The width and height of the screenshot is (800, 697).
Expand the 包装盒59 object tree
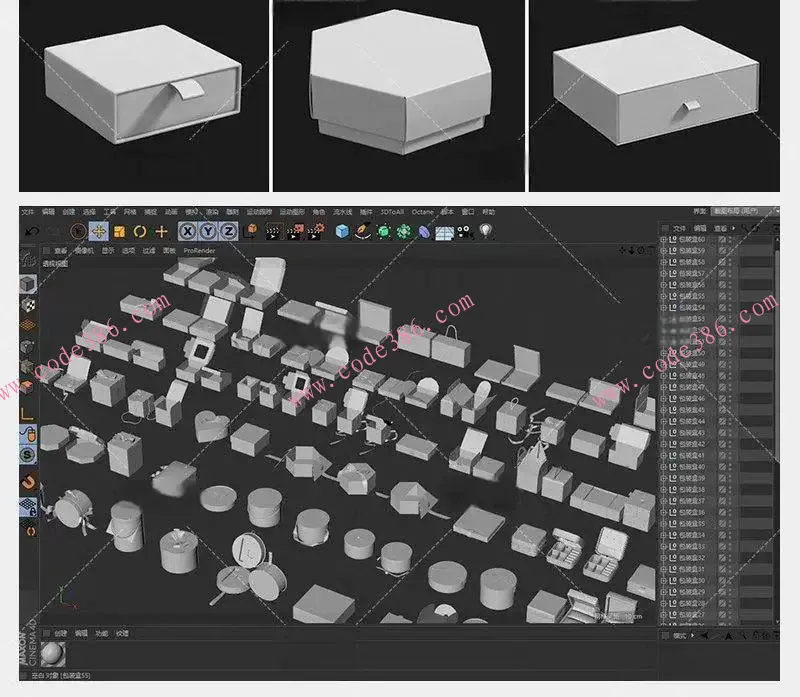[x=664, y=251]
